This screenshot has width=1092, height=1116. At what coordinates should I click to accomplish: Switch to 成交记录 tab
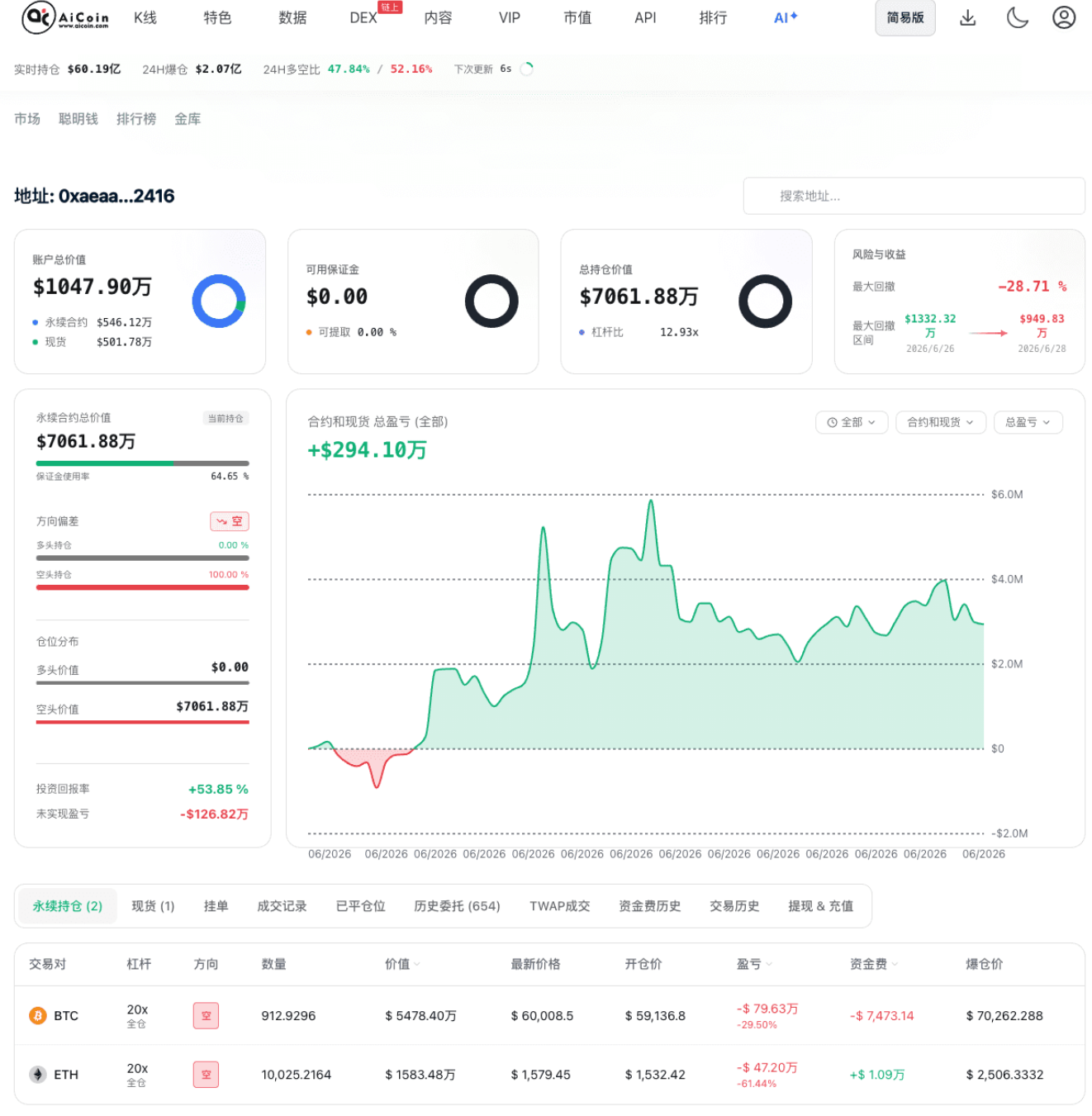(x=282, y=906)
